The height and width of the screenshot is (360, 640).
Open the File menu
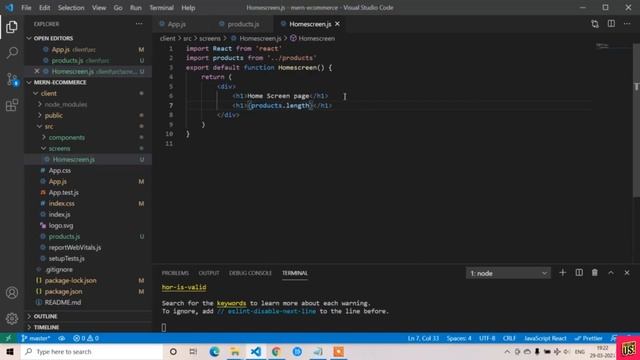tap(26, 8)
